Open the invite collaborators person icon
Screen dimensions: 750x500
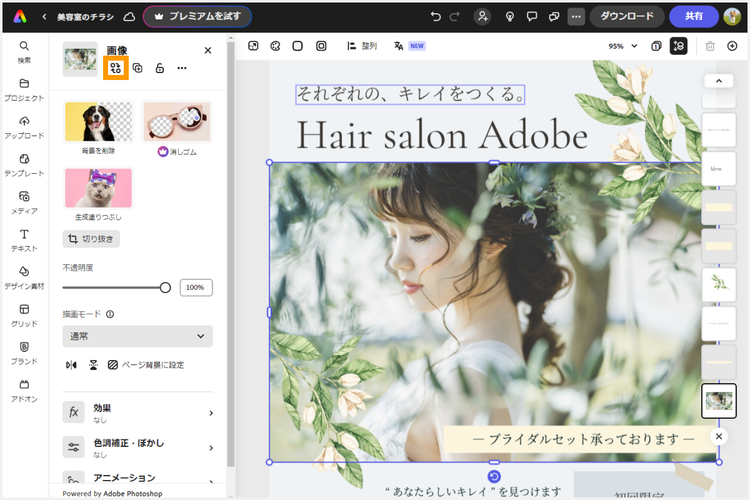tap(482, 17)
